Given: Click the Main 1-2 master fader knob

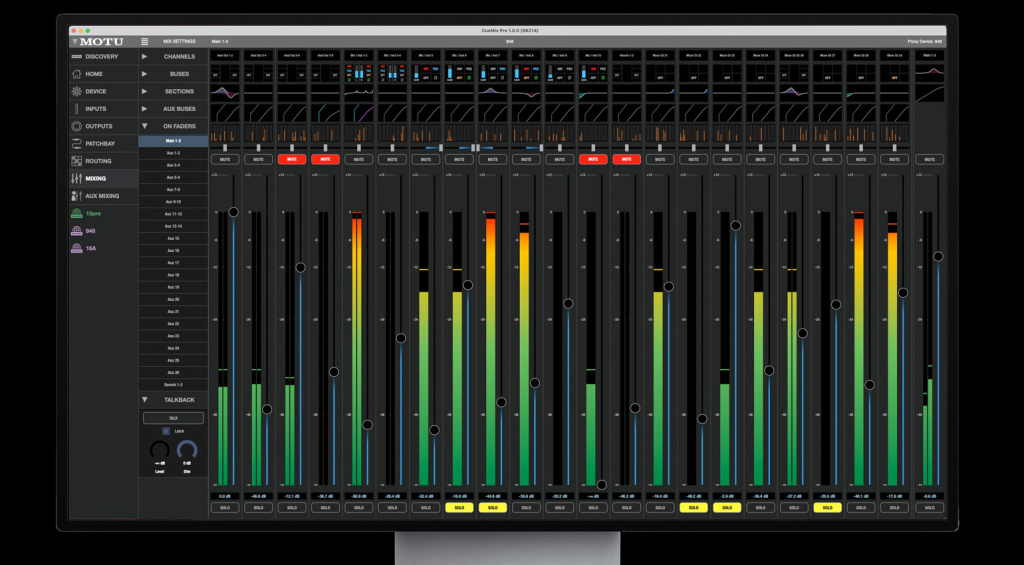Looking at the screenshot, I should (938, 257).
